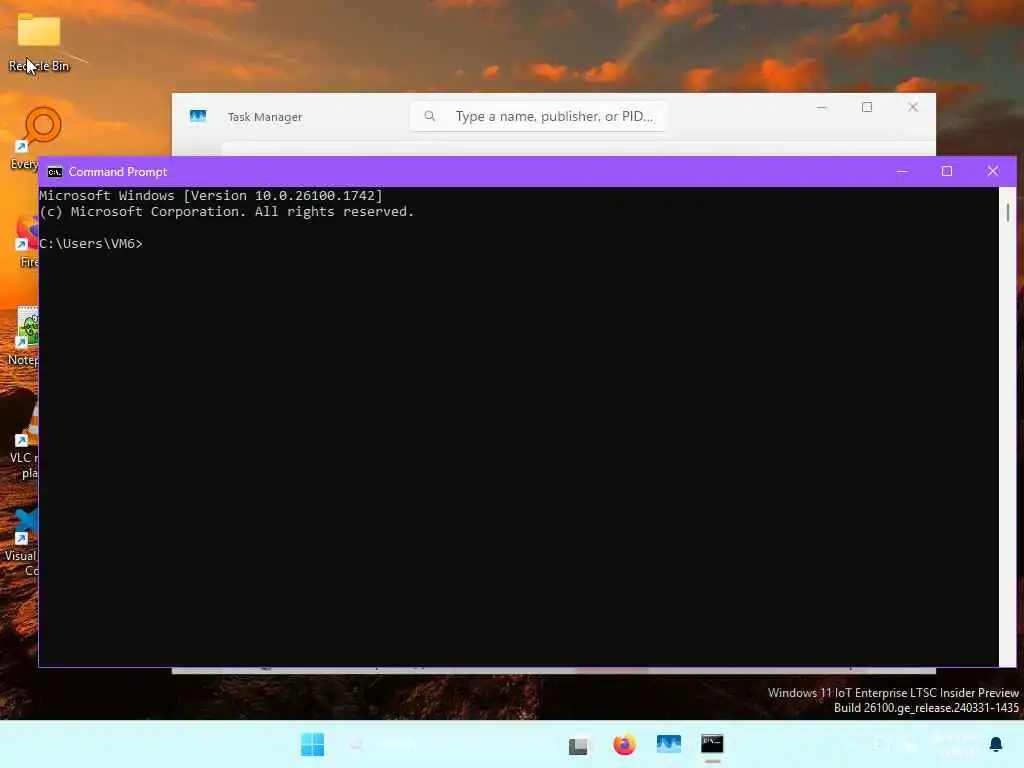The height and width of the screenshot is (768, 1024).
Task: Open the notification bell in system tray
Action: tap(996, 744)
